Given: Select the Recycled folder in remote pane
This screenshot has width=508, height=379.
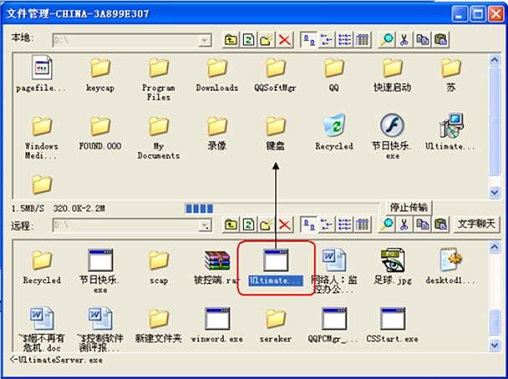Looking at the screenshot, I should [x=42, y=267].
